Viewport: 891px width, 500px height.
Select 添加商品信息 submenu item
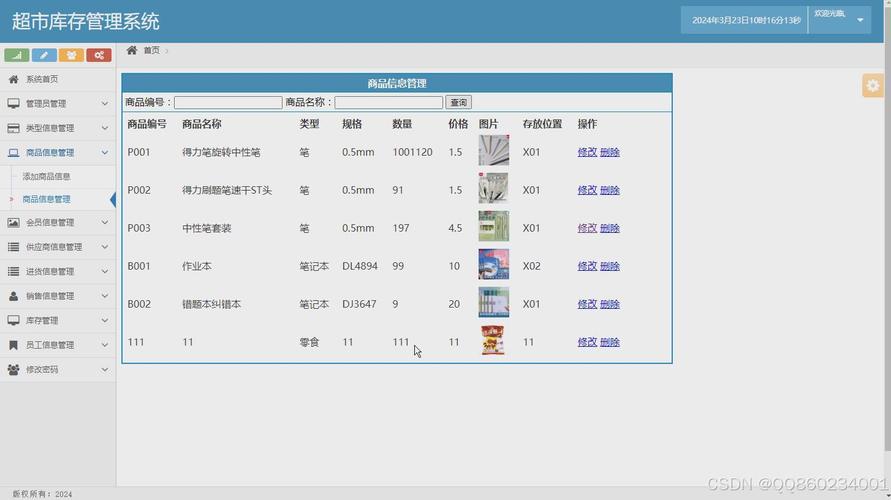coord(47,176)
